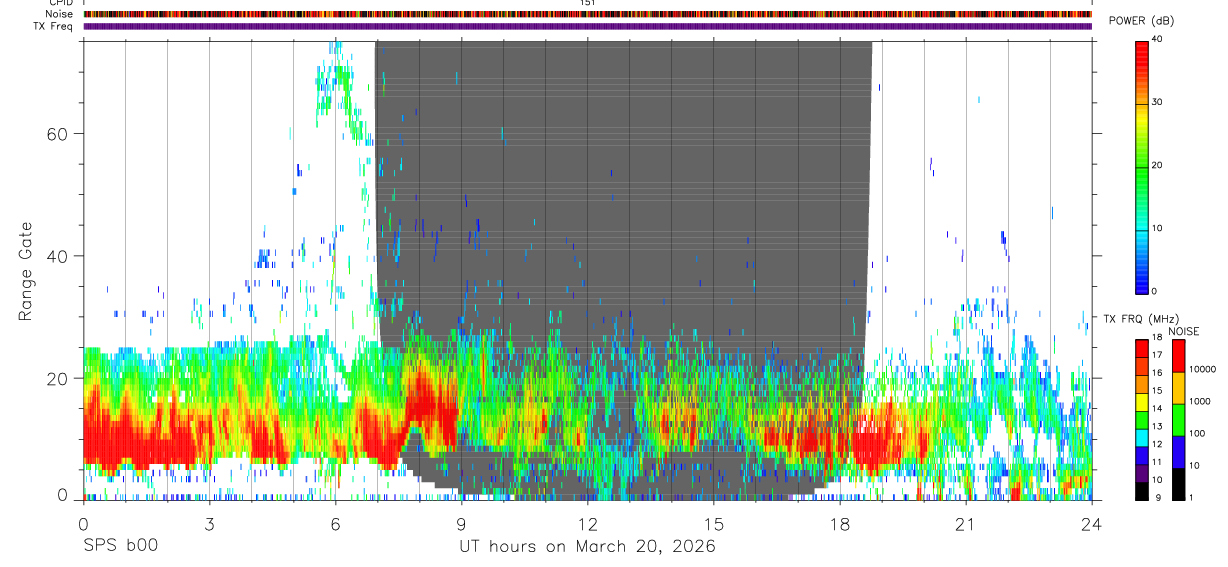Click the multicolored Noise strip above the plot
The width and height of the screenshot is (1228, 567).
(x=587, y=14)
